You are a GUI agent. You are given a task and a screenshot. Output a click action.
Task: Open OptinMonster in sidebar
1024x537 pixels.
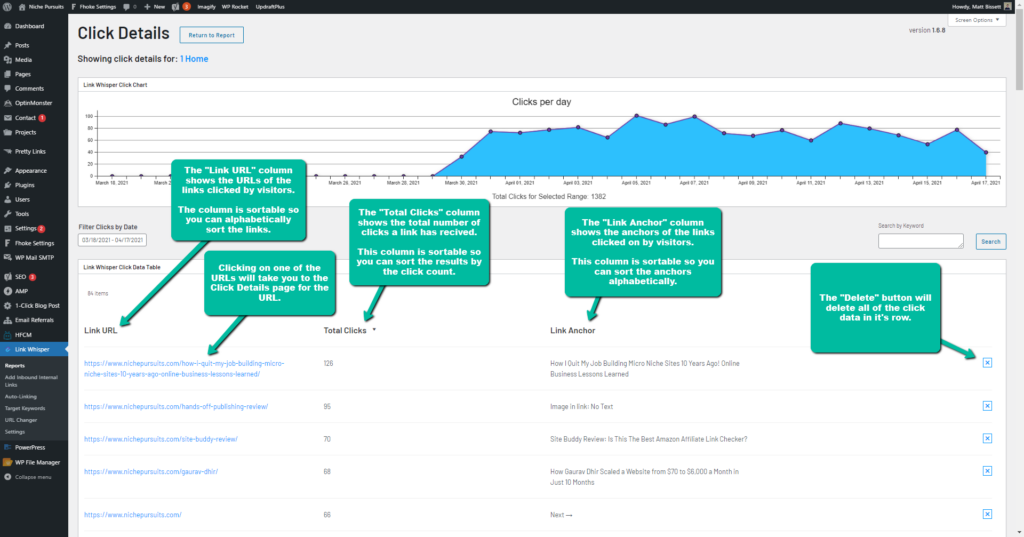tap(34, 103)
